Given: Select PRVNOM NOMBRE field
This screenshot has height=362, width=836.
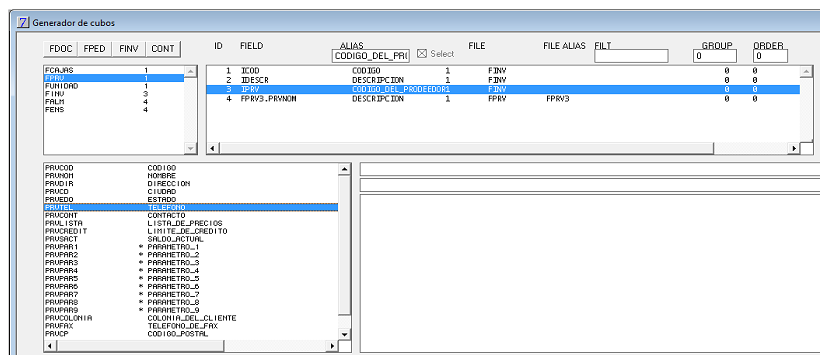Looking at the screenshot, I should [191, 175].
